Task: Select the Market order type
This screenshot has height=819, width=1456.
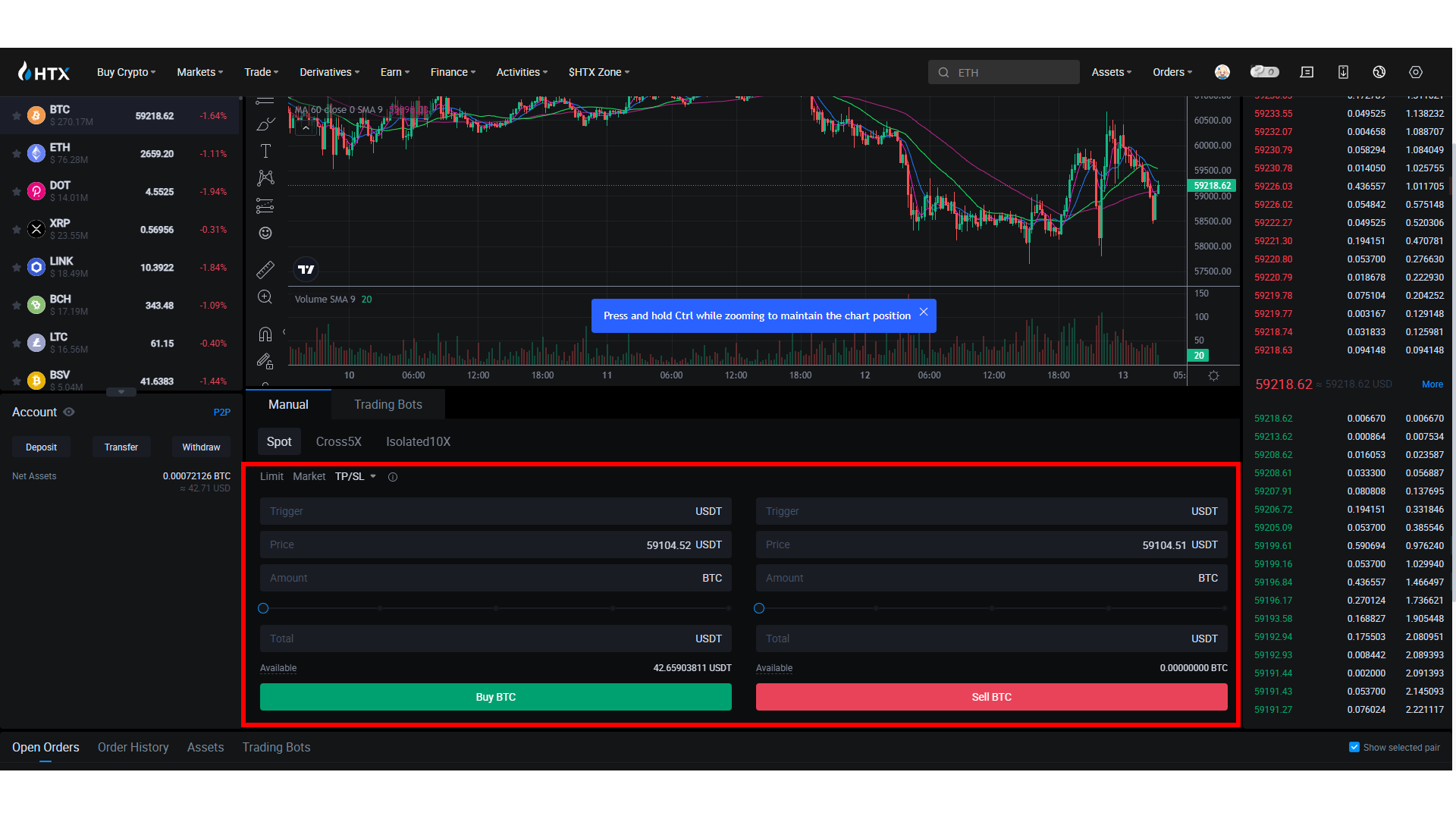Action: (309, 476)
